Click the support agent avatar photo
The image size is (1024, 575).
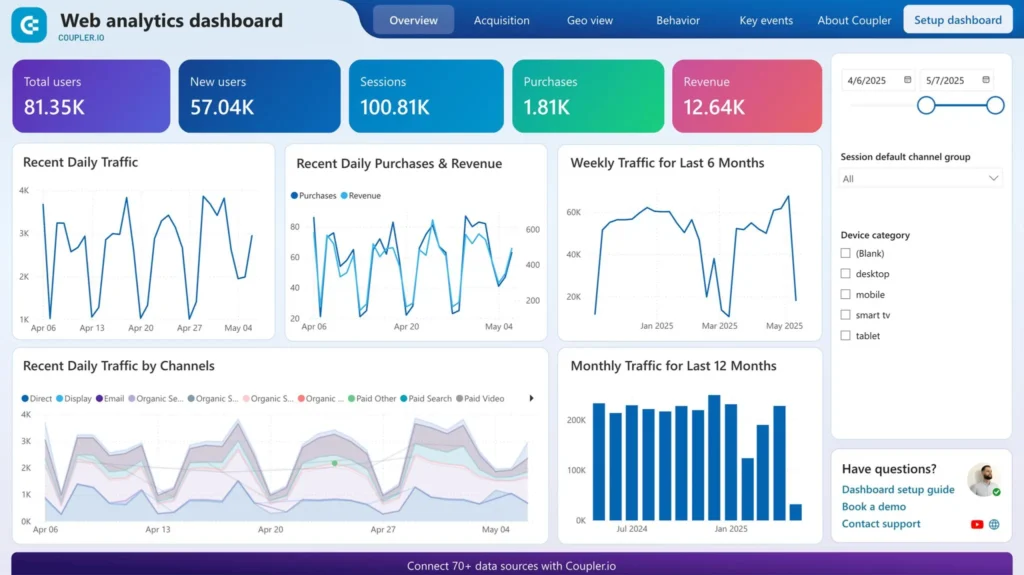point(984,480)
